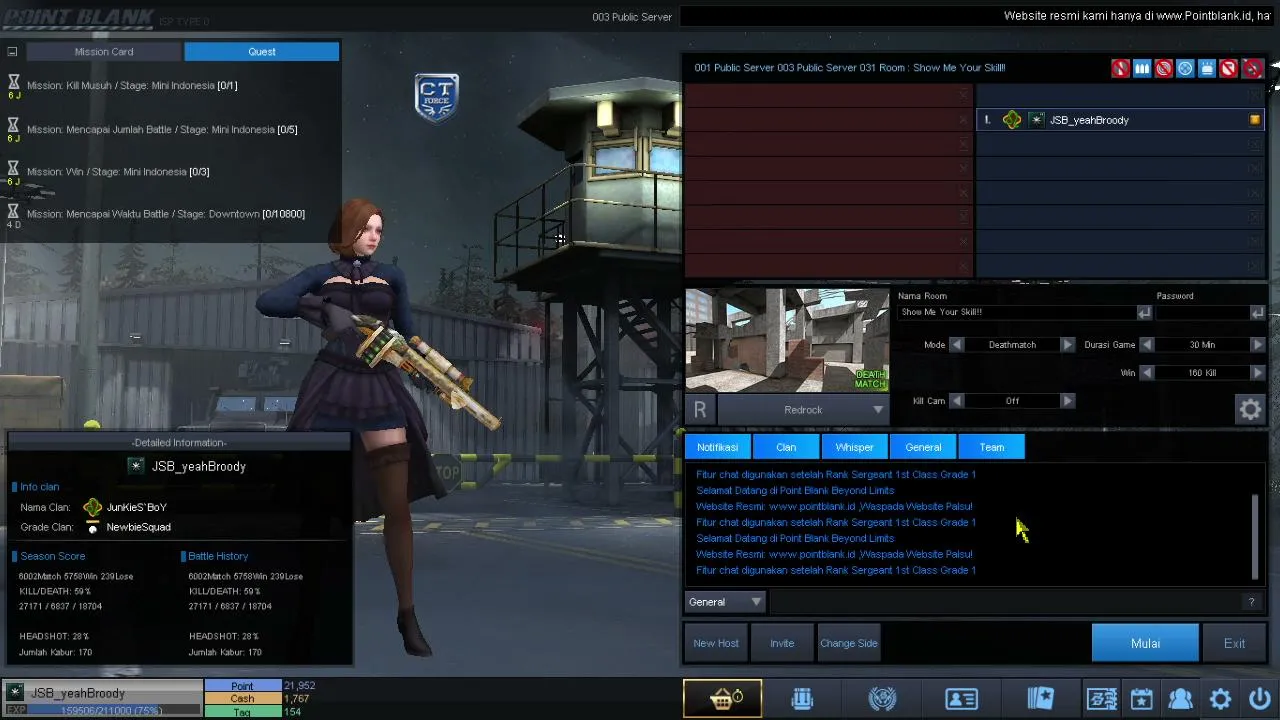Change Kill Cam with right arrow
This screenshot has width=1280, height=720.
(x=1067, y=401)
